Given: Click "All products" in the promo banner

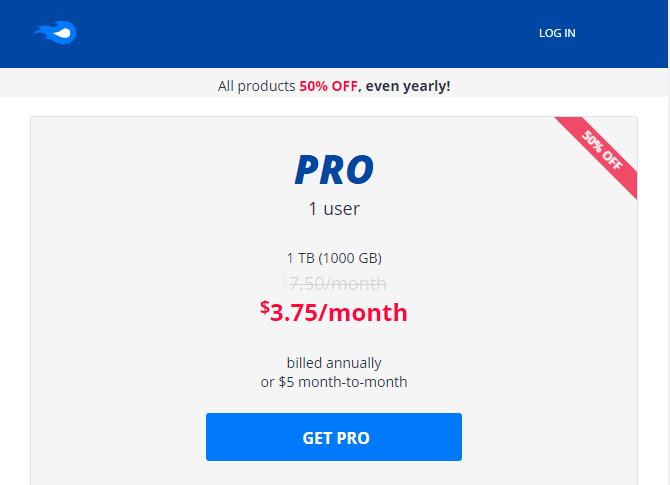Looking at the screenshot, I should 256,86.
